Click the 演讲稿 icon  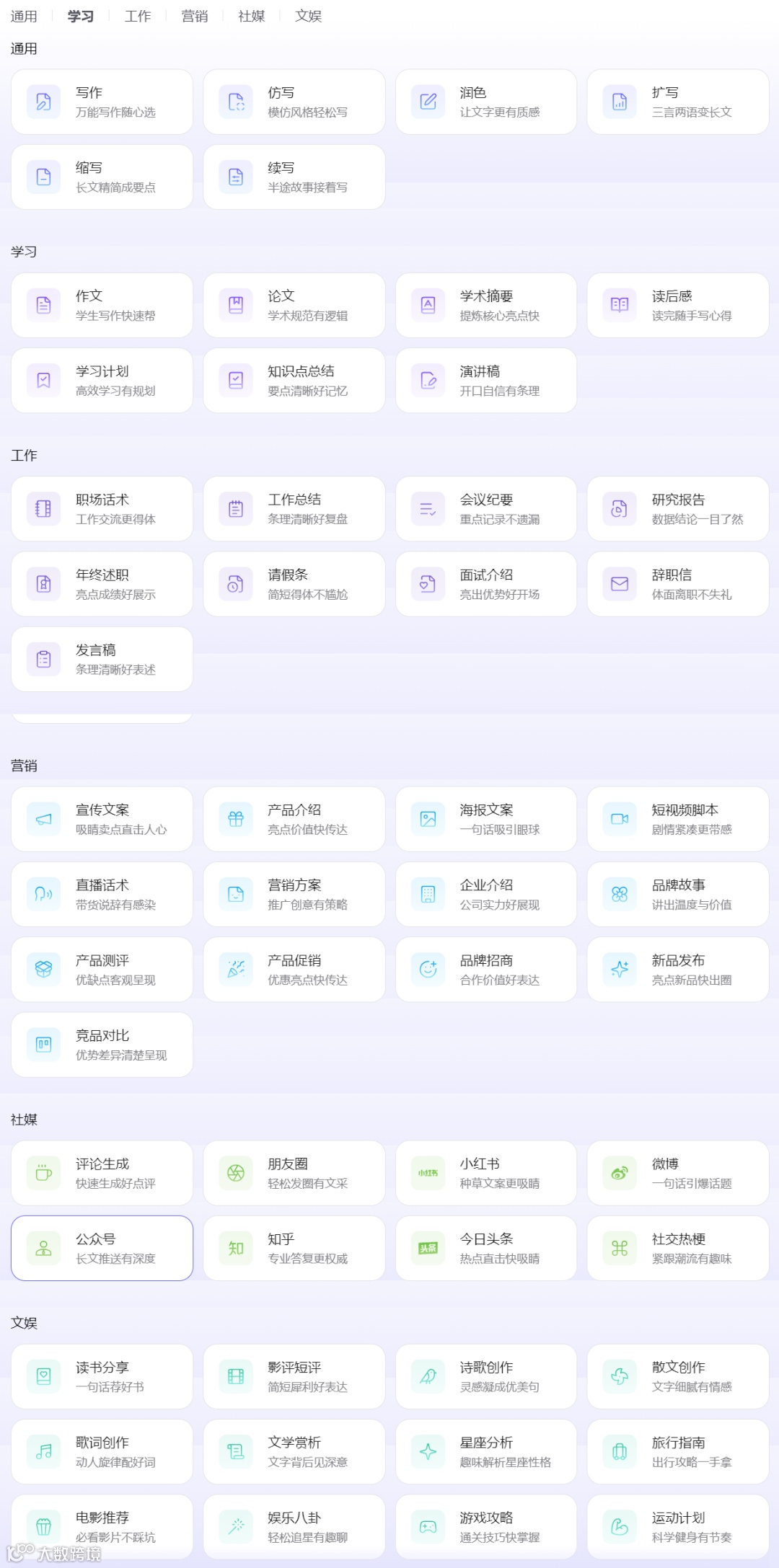click(428, 380)
